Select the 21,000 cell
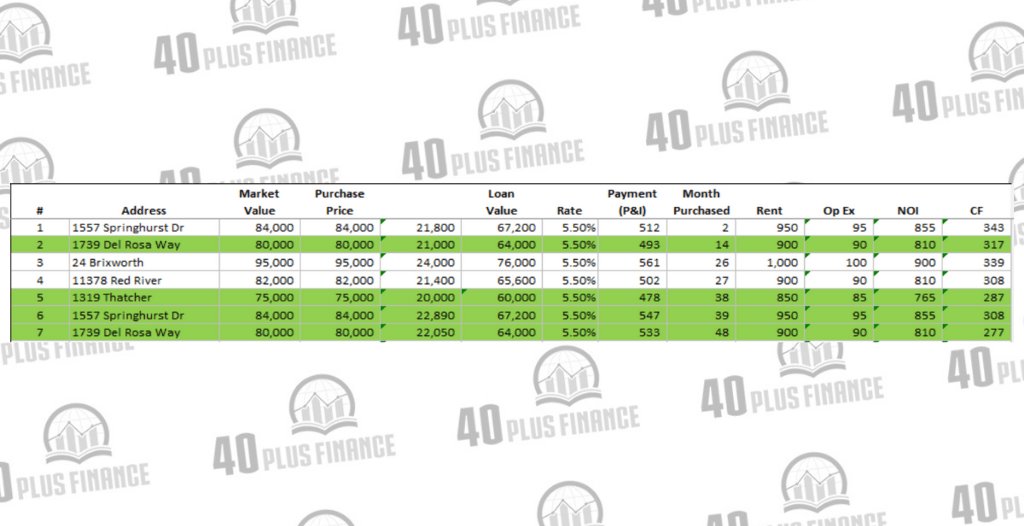This screenshot has width=1024, height=526. [x=421, y=245]
